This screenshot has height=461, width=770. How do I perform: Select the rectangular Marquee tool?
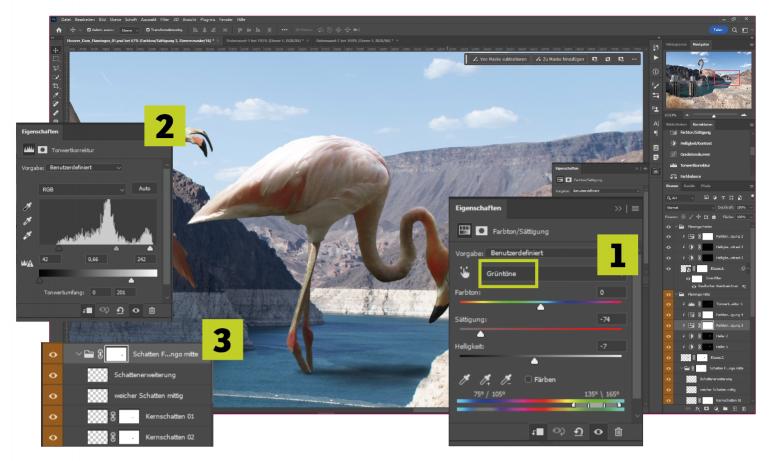tap(55, 59)
